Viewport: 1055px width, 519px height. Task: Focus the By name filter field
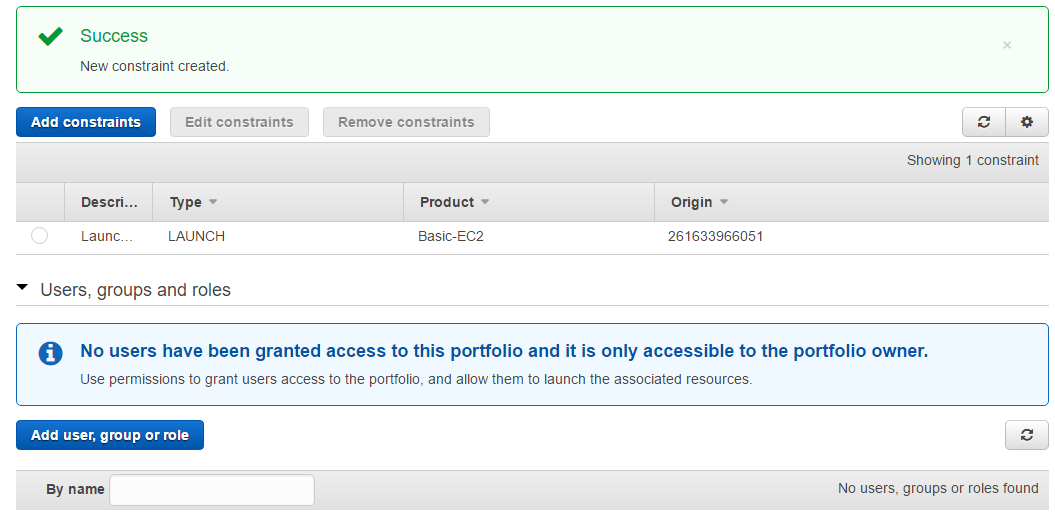pos(212,490)
